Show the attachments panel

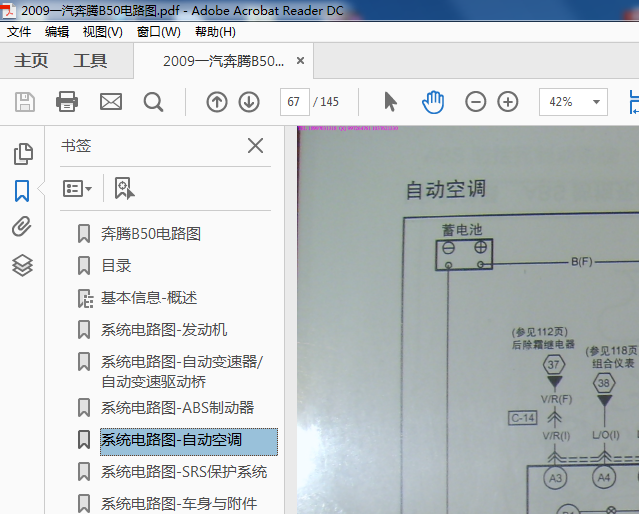tap(22, 227)
